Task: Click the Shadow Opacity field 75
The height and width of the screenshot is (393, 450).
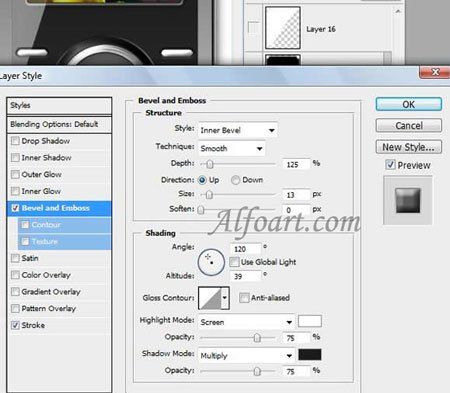Action: (x=296, y=371)
